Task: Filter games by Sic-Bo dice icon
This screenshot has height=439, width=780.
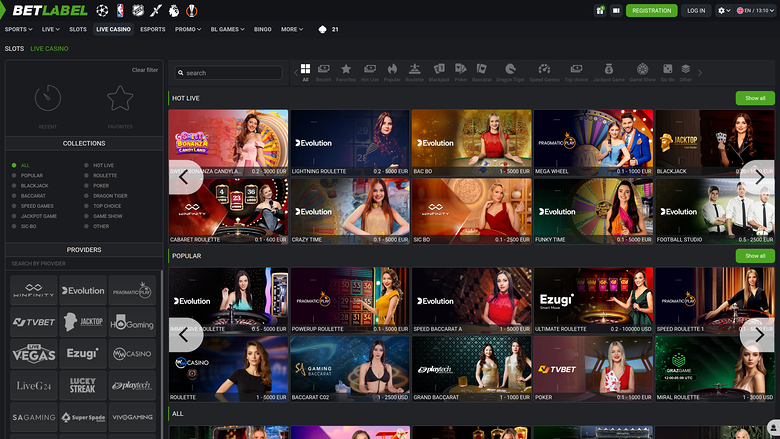Action: point(668,72)
